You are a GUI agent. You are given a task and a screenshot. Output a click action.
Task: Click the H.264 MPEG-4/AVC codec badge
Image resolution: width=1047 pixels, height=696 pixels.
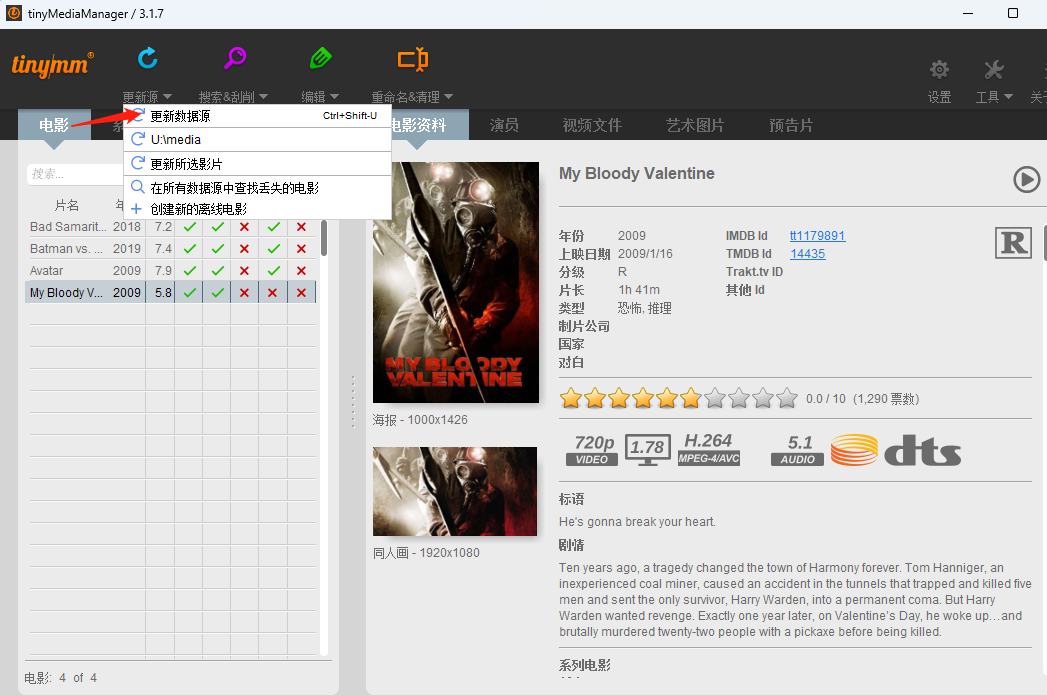[x=708, y=449]
